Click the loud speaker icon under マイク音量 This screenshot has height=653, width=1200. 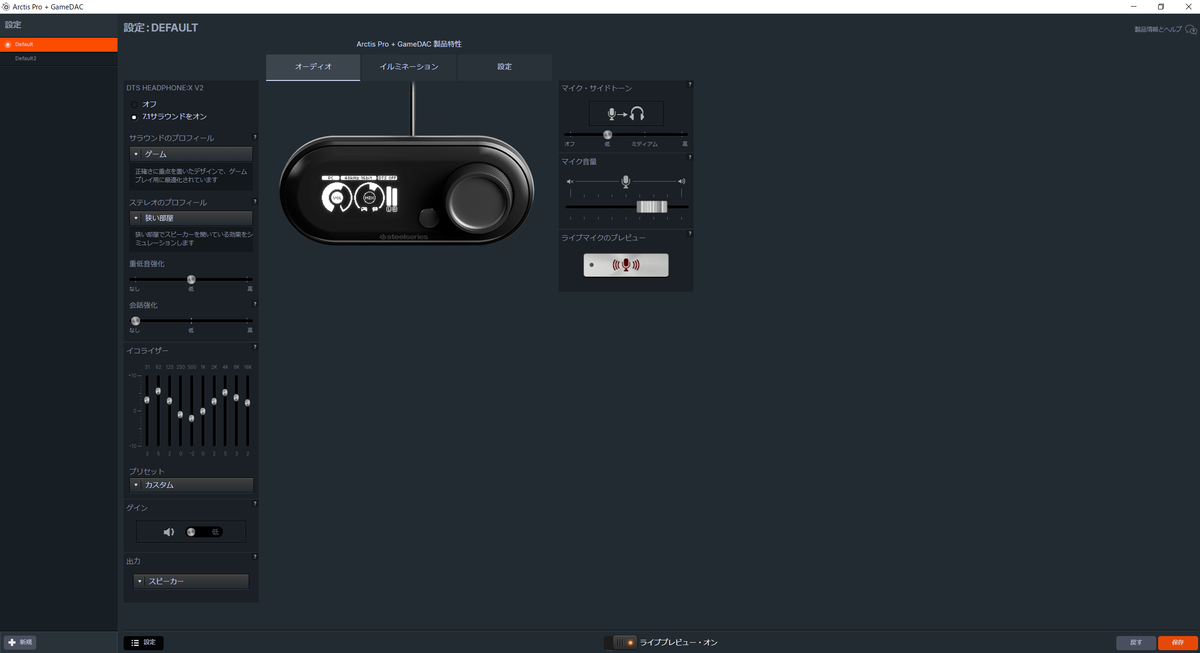pos(682,181)
